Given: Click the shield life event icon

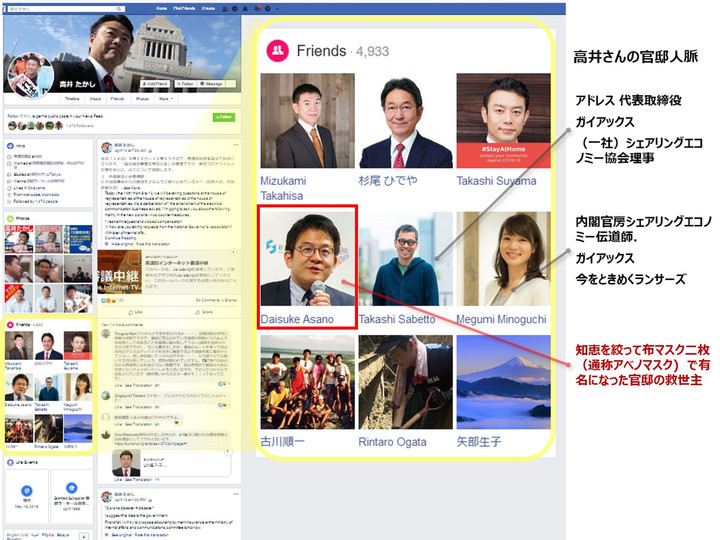Looking at the screenshot, I should pyautogui.click(x=27, y=491).
